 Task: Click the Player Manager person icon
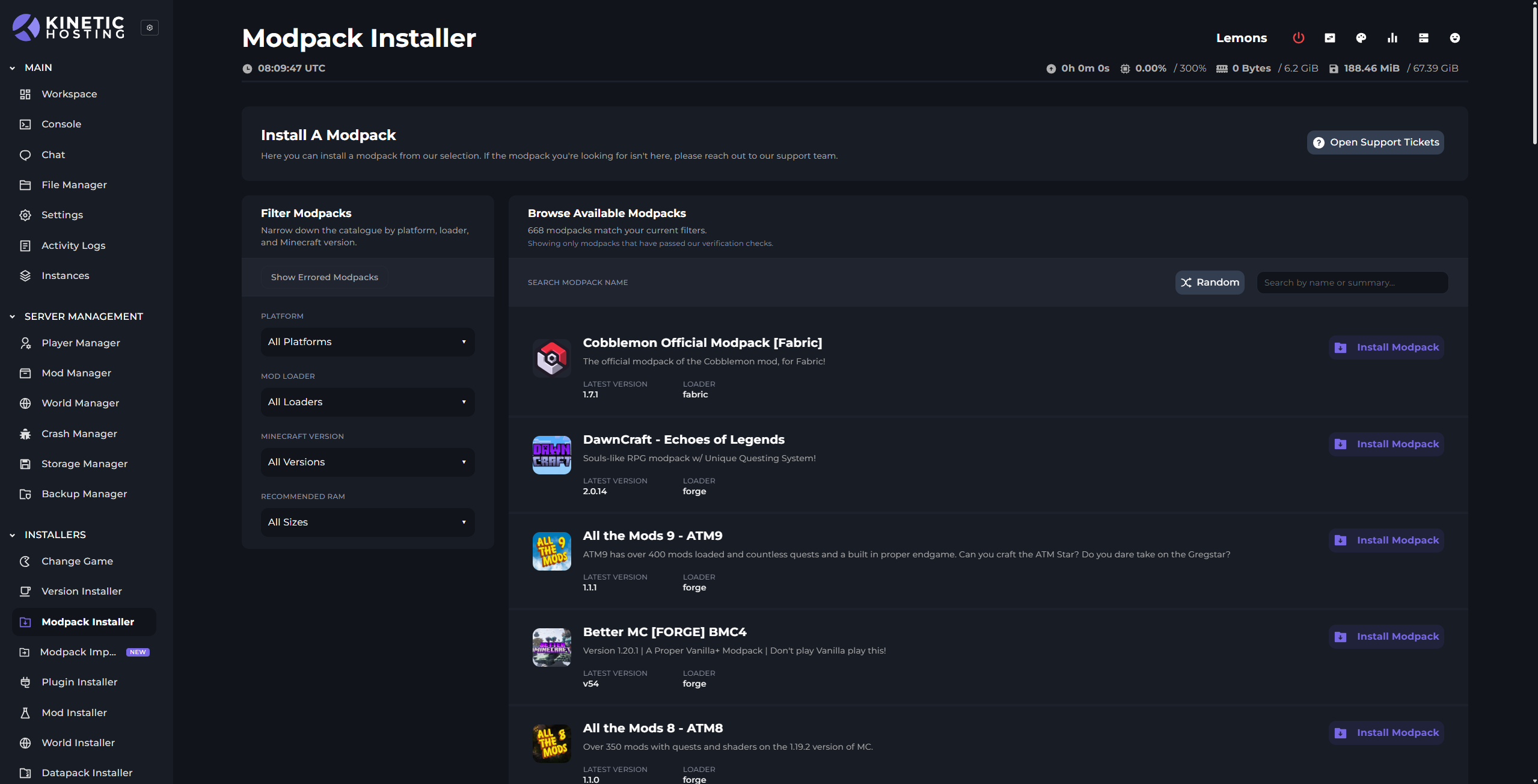(25, 343)
